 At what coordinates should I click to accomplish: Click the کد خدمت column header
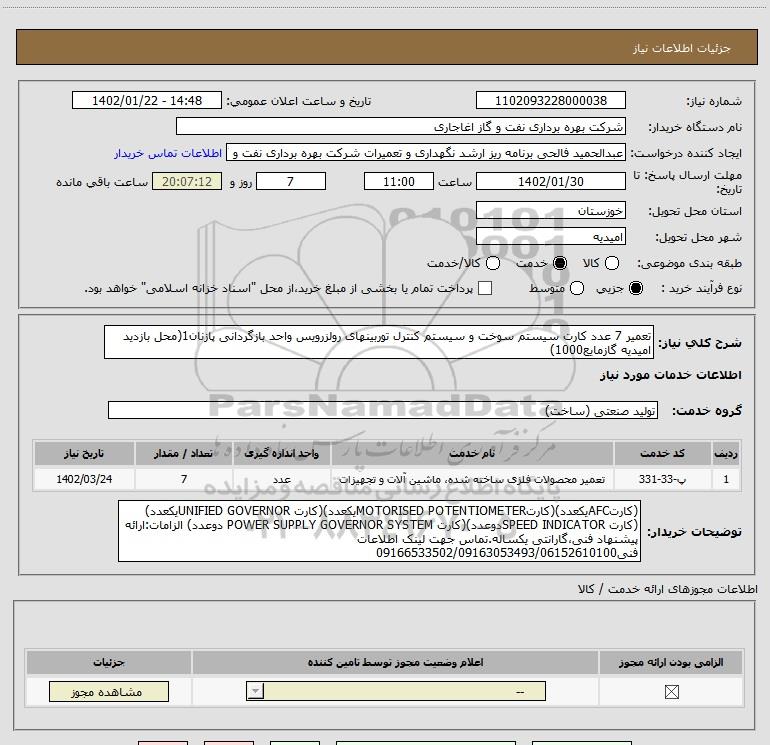click(662, 453)
